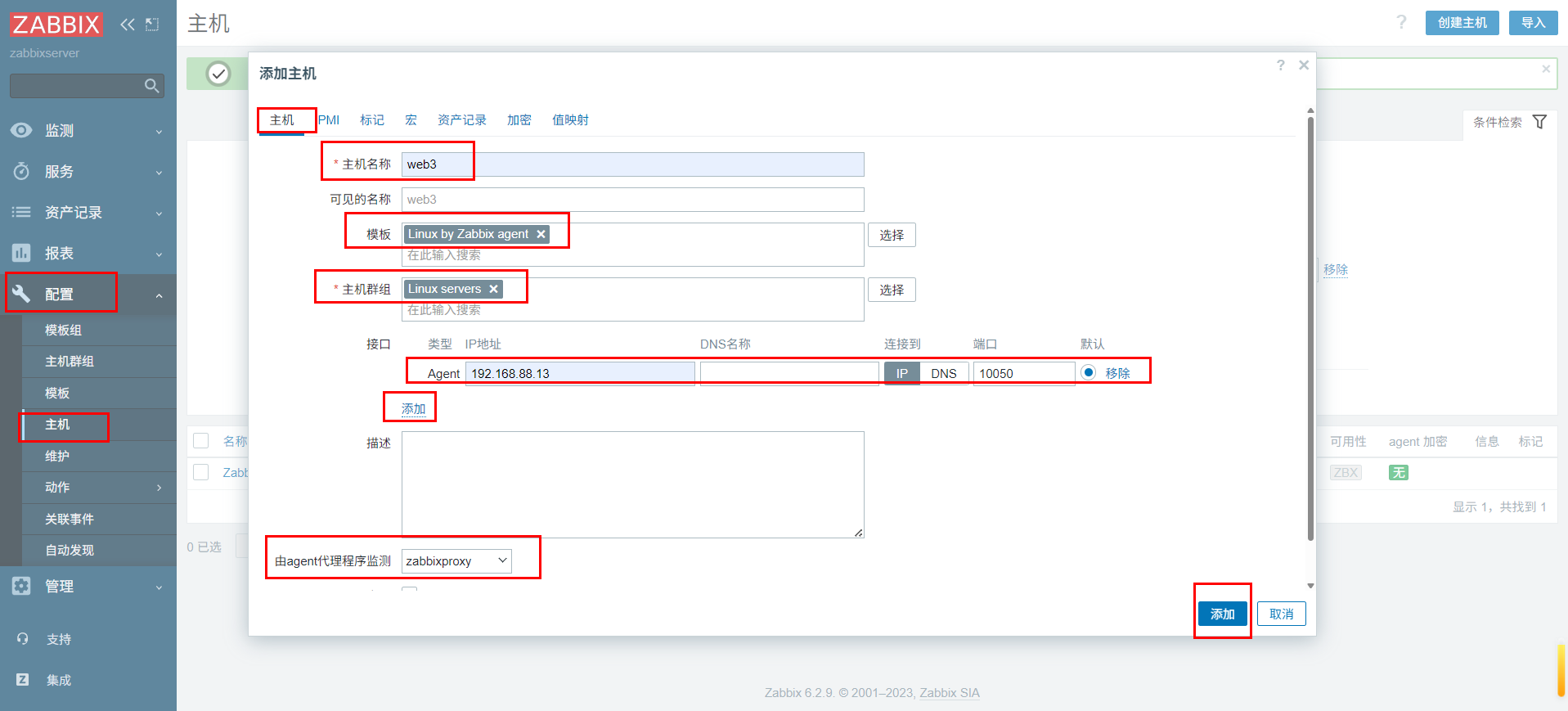Click the 取消 cancel button

coord(1282,614)
